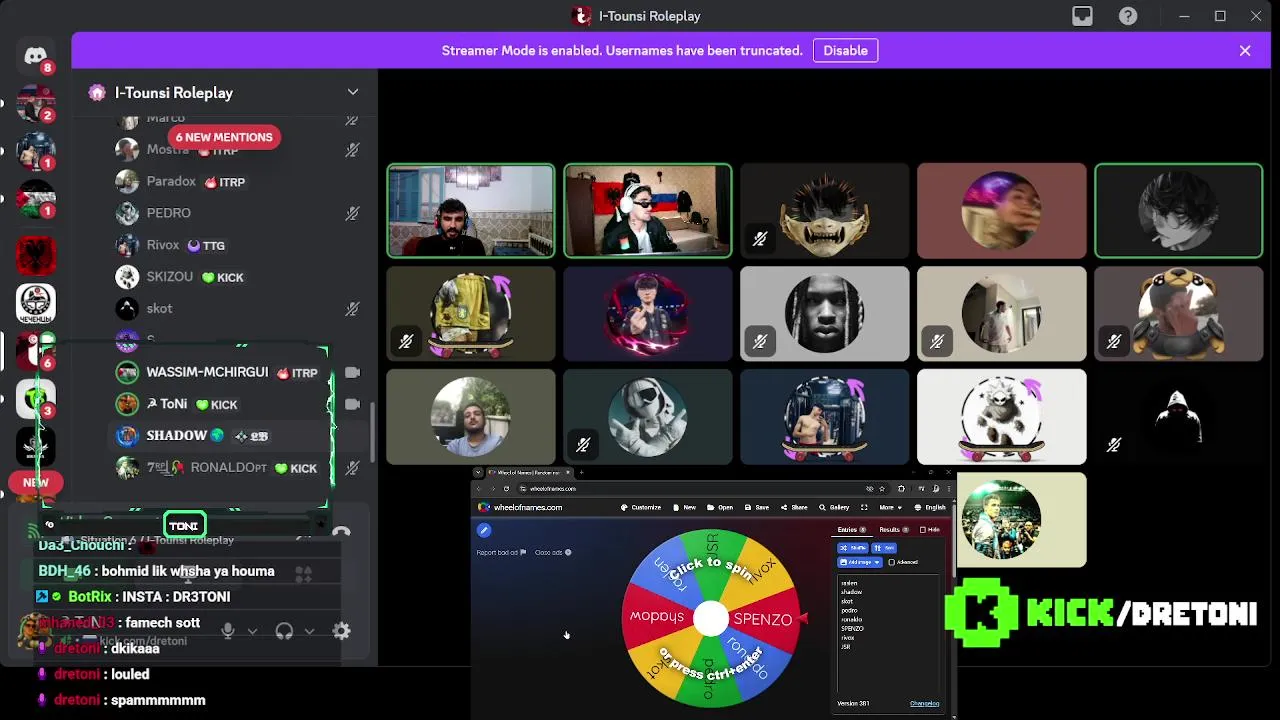Select voice user SHADOW

[236, 436]
